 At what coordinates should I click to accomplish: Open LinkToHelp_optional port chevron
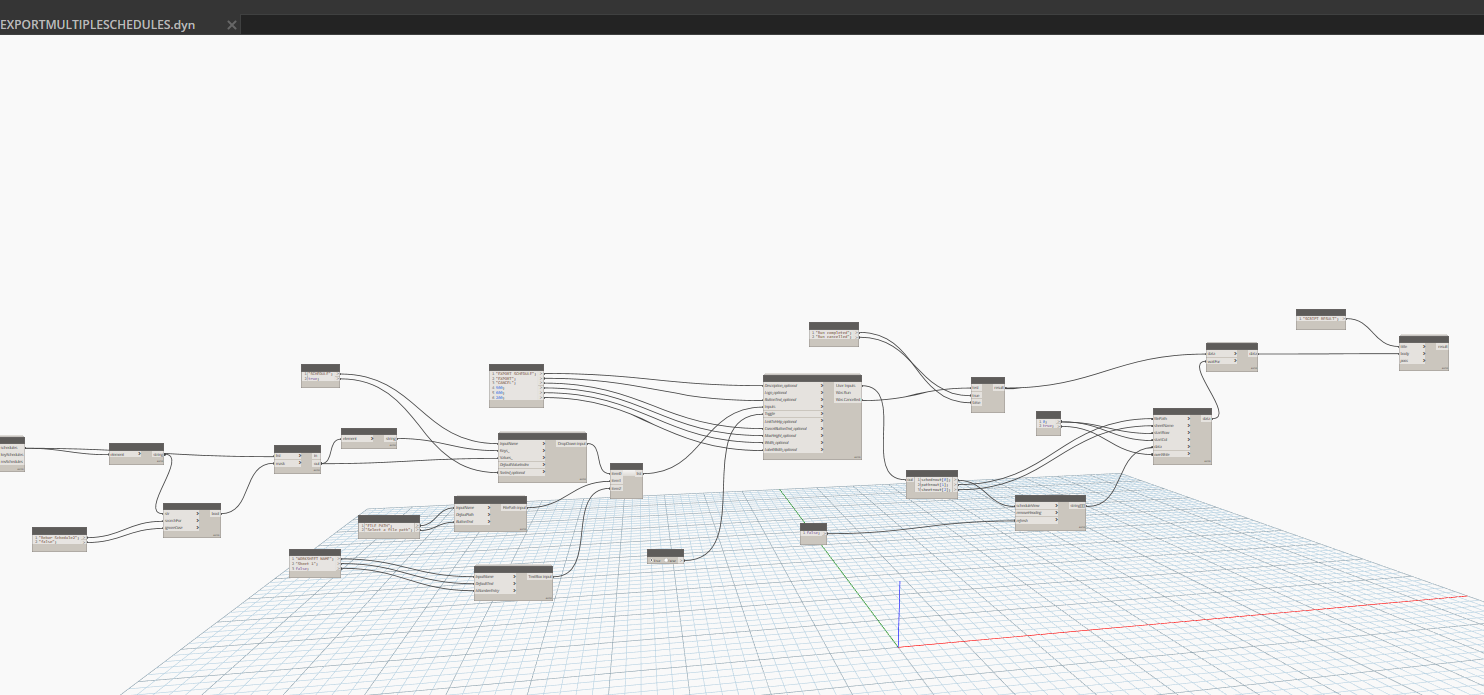[x=822, y=421]
